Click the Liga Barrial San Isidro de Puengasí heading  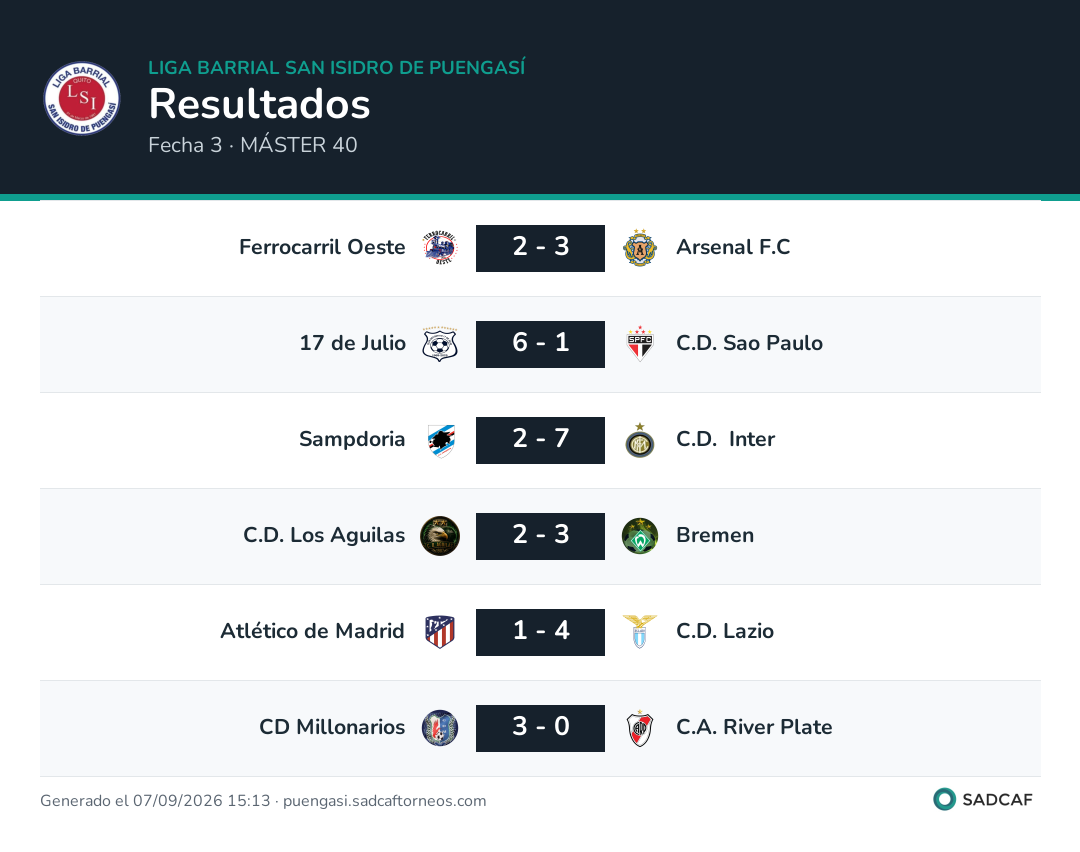[x=337, y=67]
